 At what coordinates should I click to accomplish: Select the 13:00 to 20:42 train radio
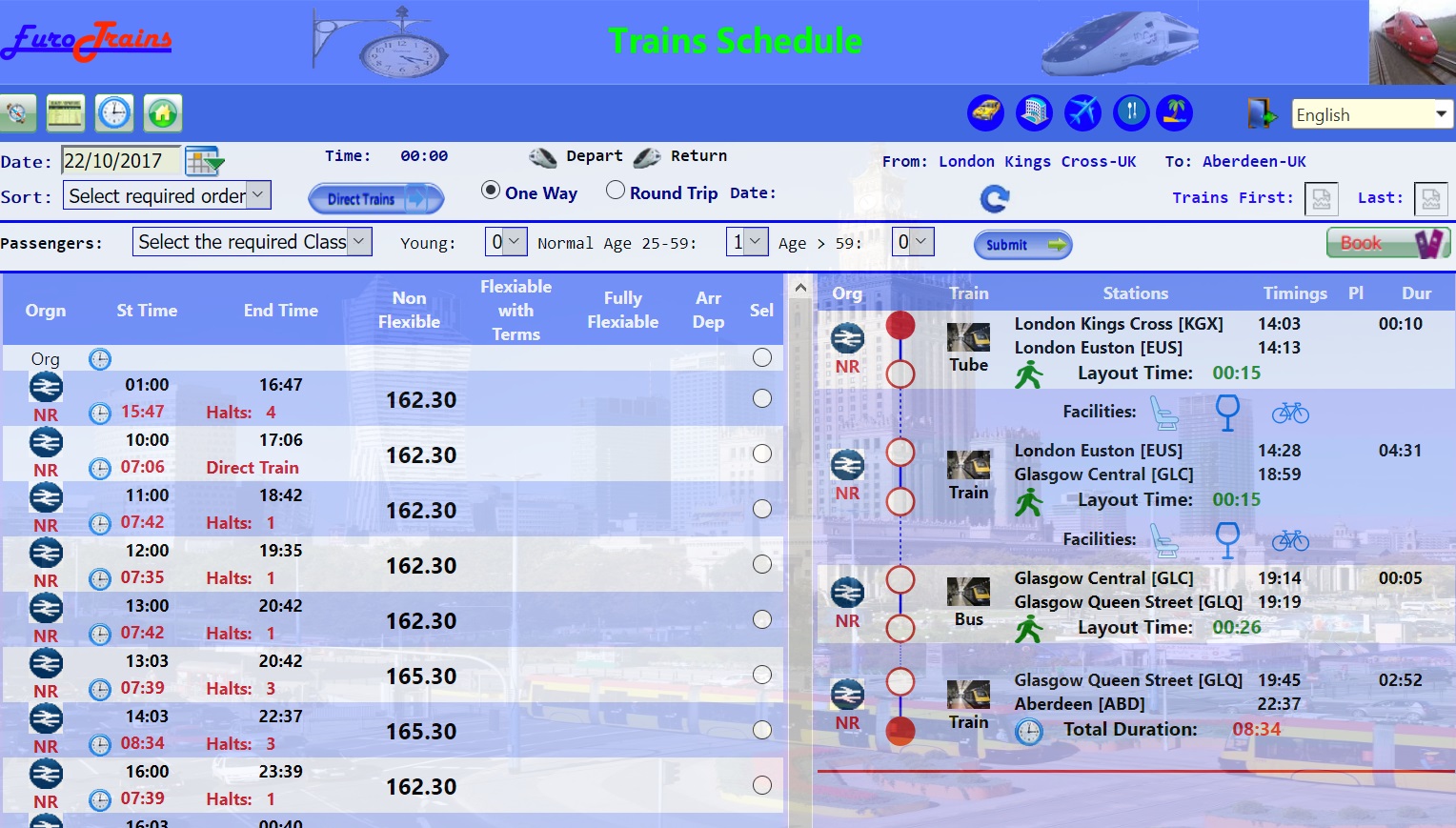tap(762, 619)
